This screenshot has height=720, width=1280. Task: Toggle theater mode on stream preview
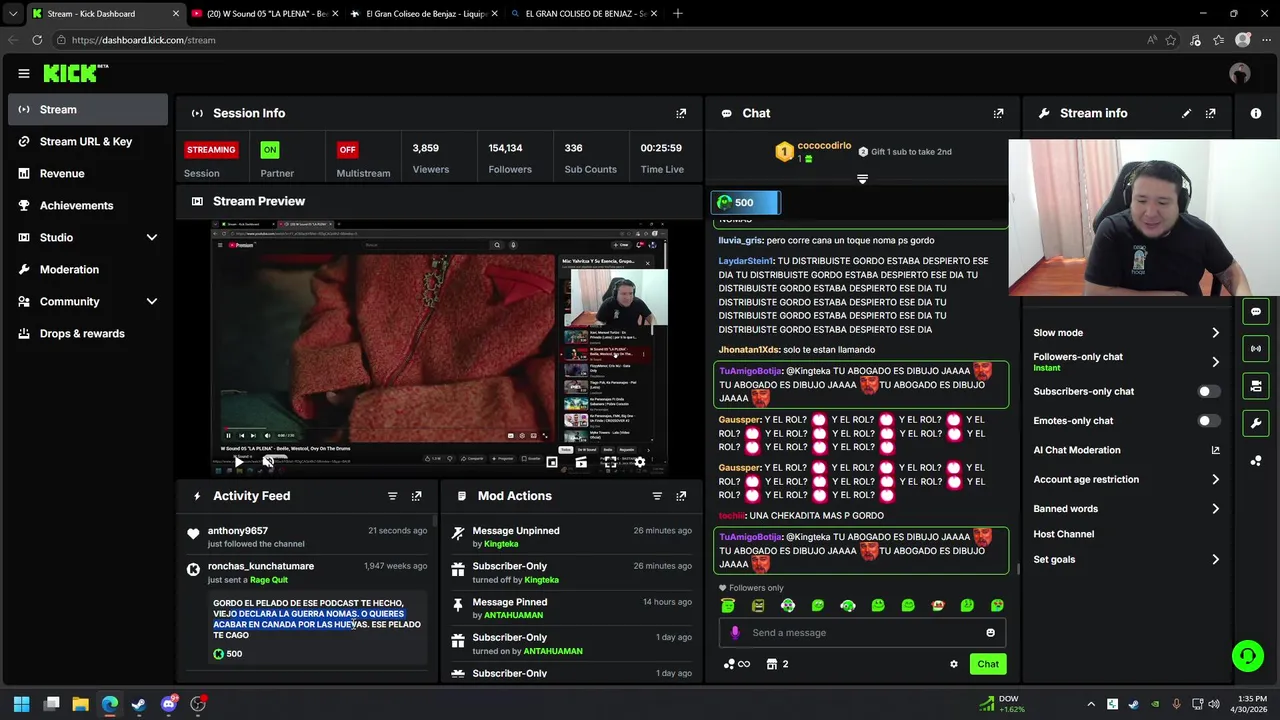coord(581,462)
